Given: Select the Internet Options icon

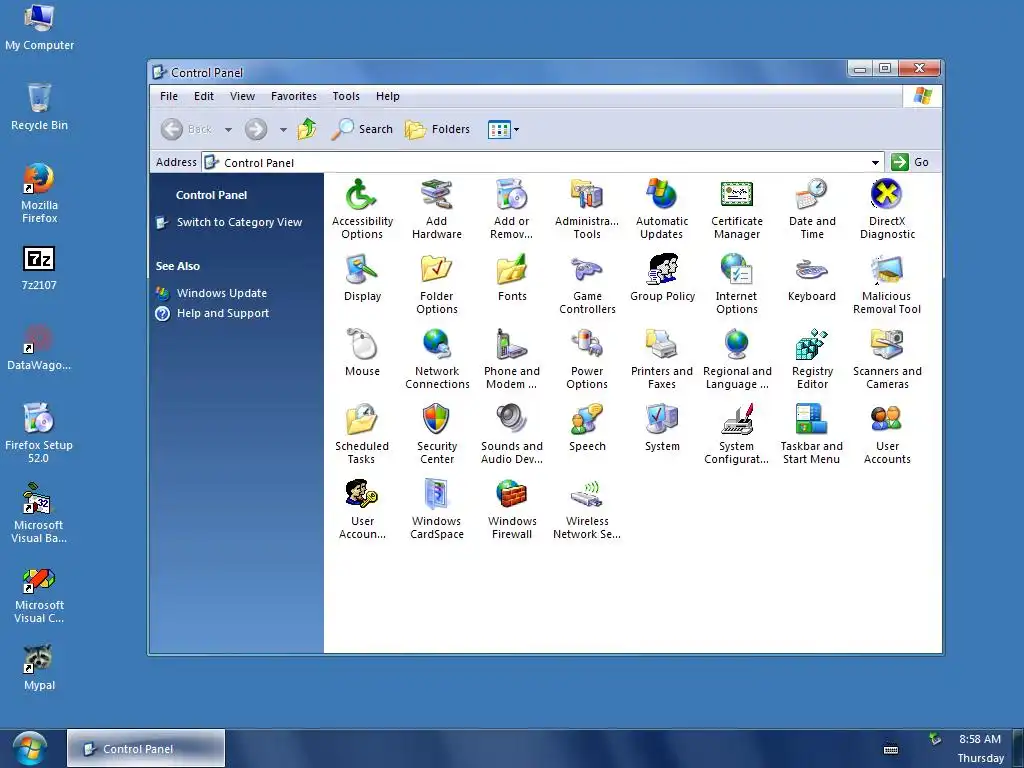Looking at the screenshot, I should pos(737,284).
